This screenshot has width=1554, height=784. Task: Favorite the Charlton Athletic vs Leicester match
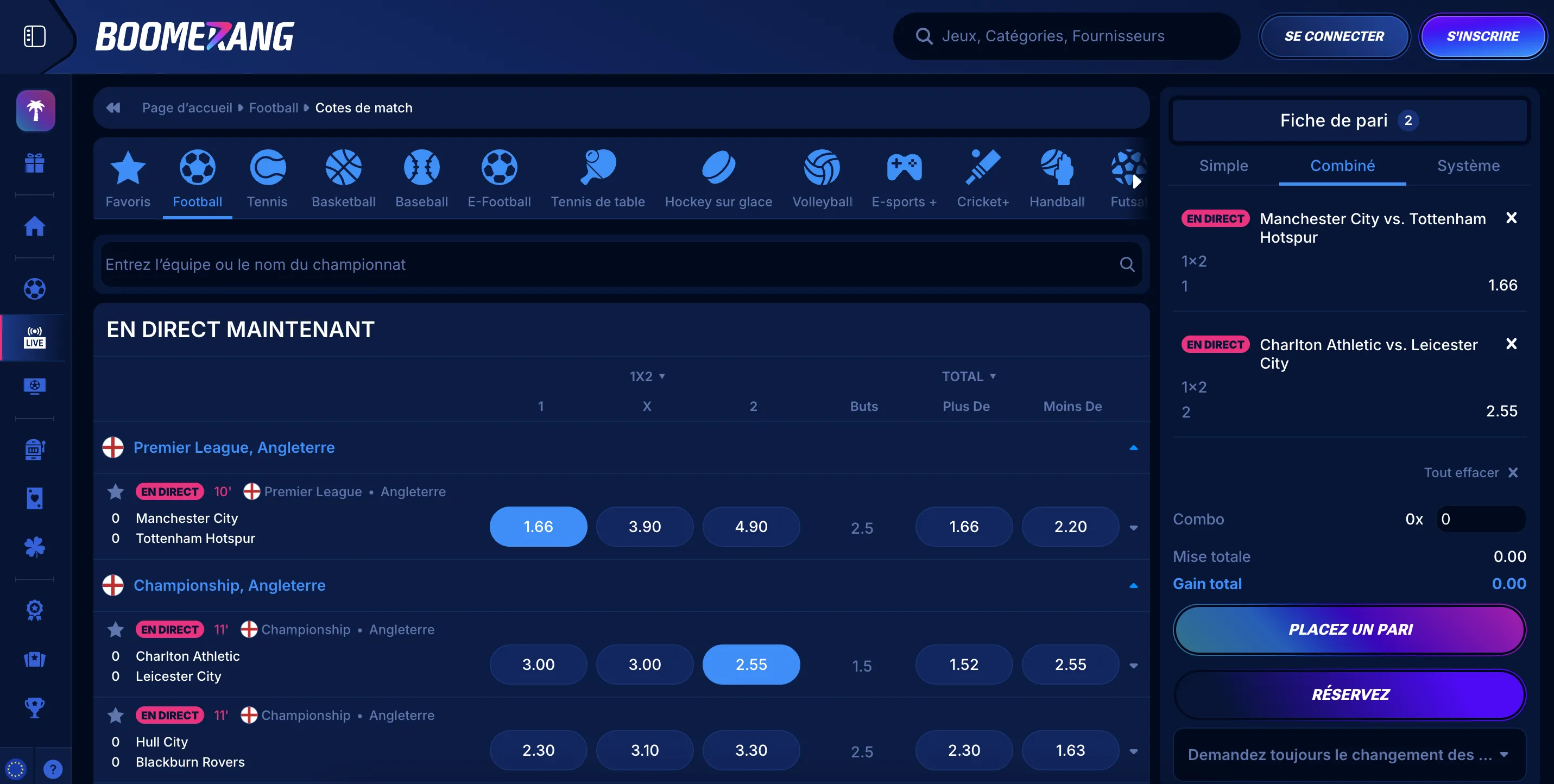pos(115,630)
